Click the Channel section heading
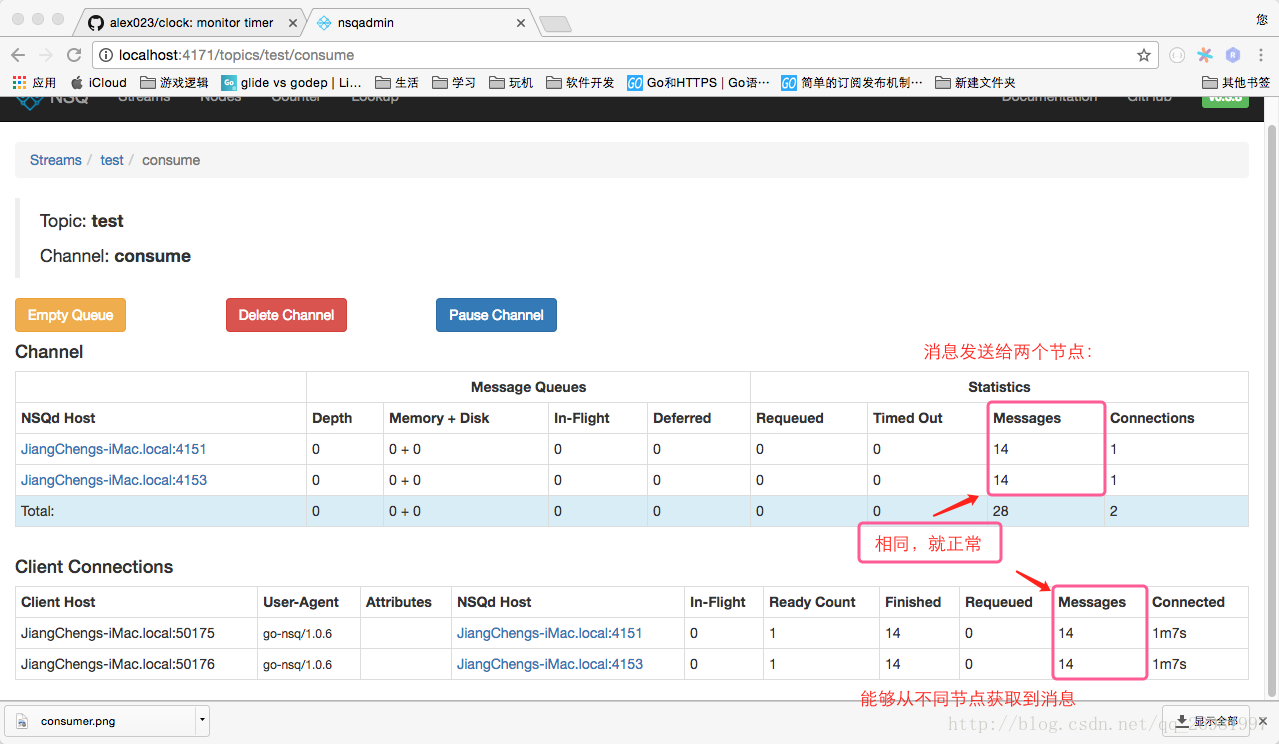 coord(49,352)
